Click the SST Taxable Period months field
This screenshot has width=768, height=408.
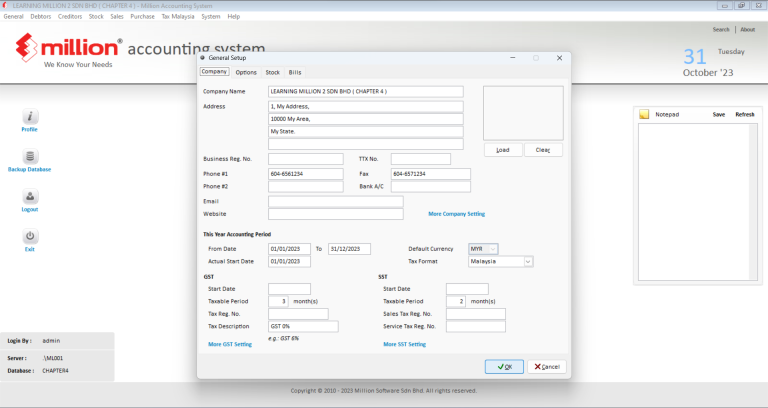[456, 301]
